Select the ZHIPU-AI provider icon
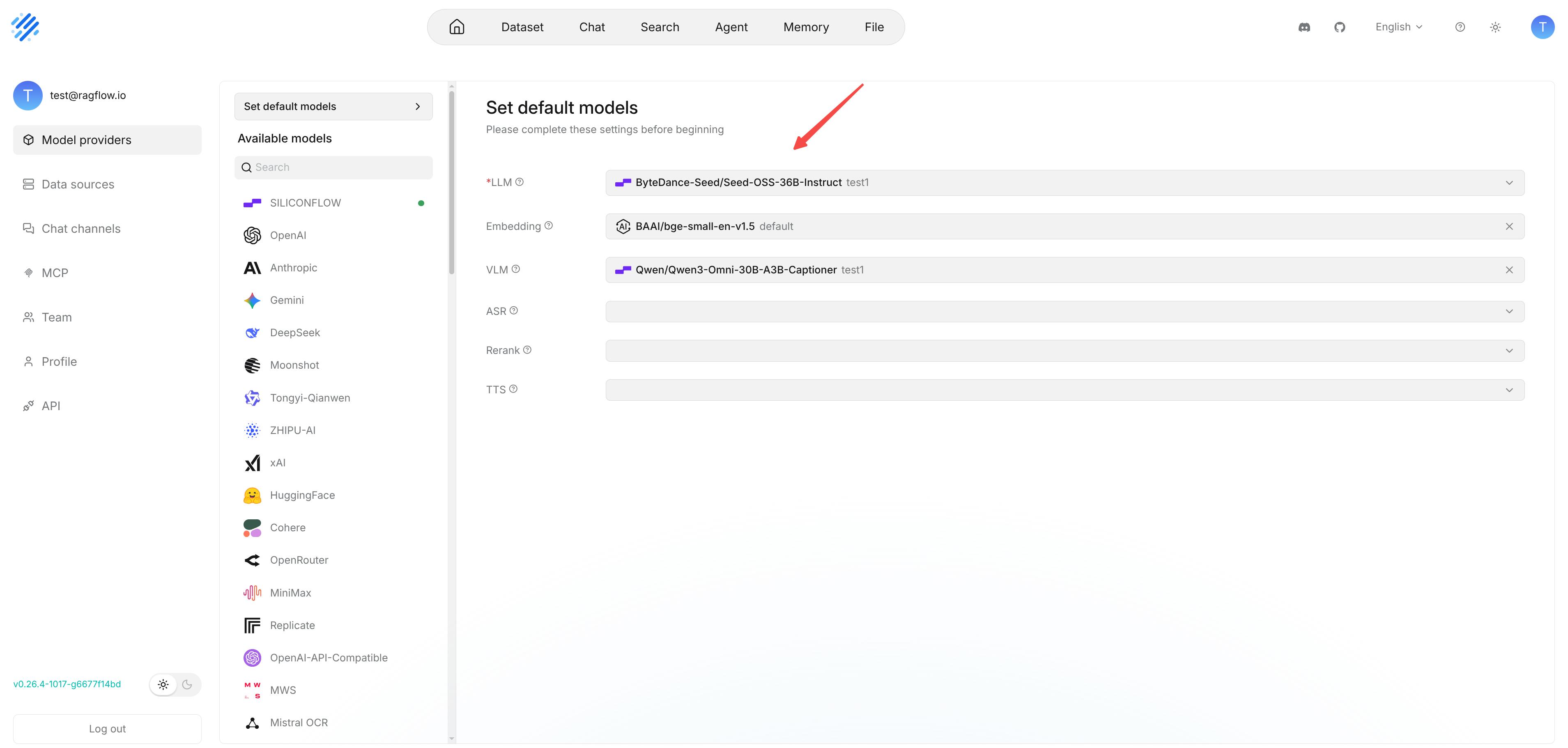This screenshot has height=748, width=1568. coord(252,430)
